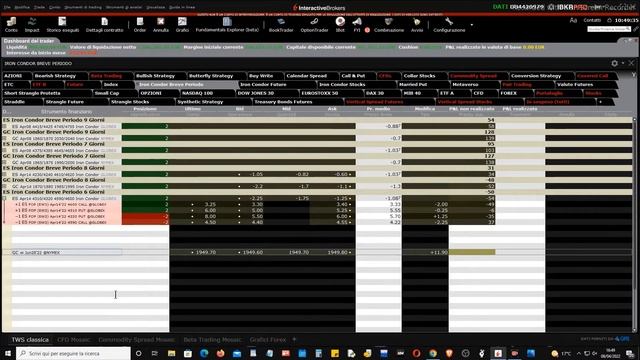Launch the IBot assistant
640x360 pixels.
[340, 24]
